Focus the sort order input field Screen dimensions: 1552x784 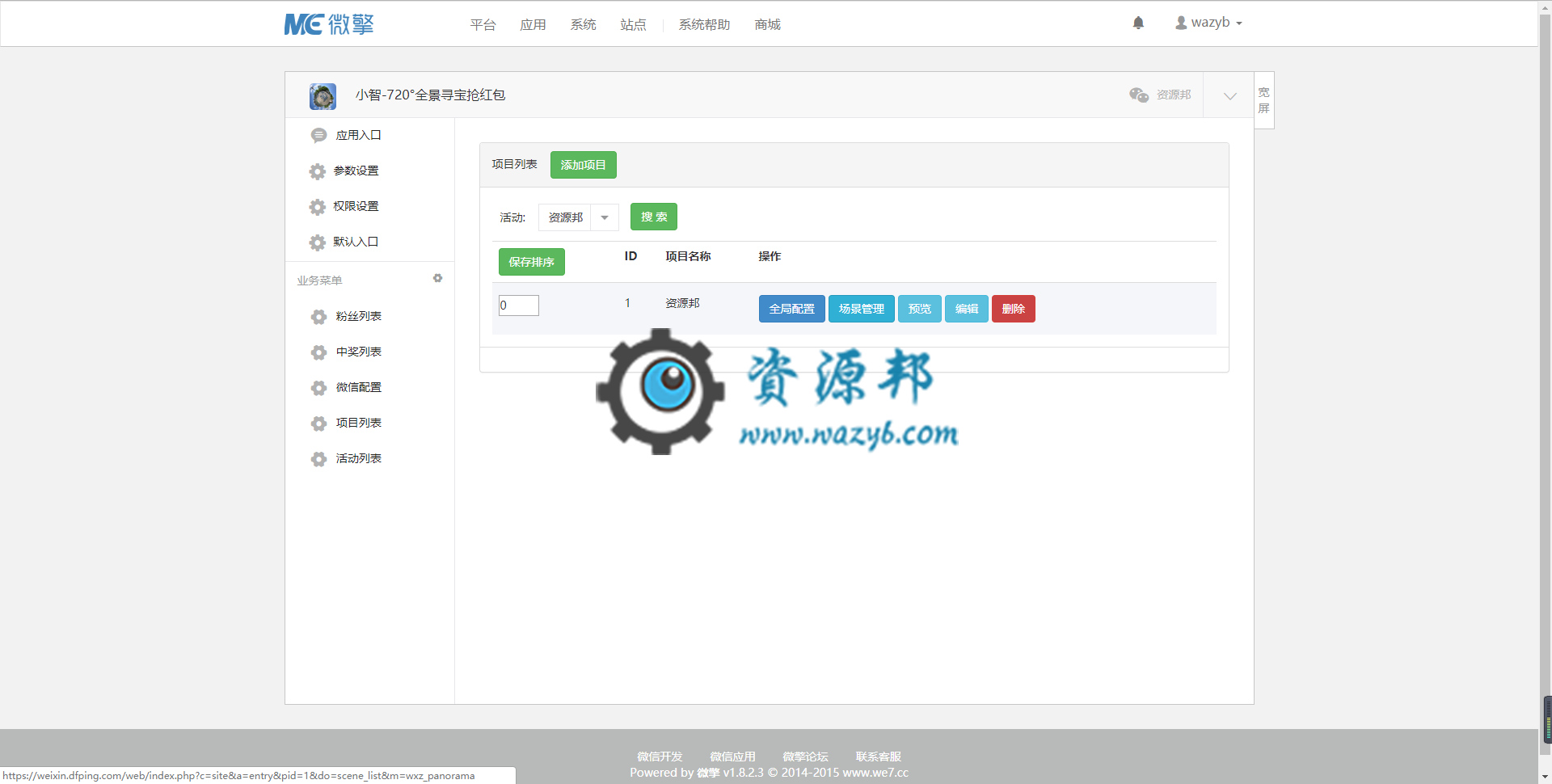pyautogui.click(x=518, y=306)
